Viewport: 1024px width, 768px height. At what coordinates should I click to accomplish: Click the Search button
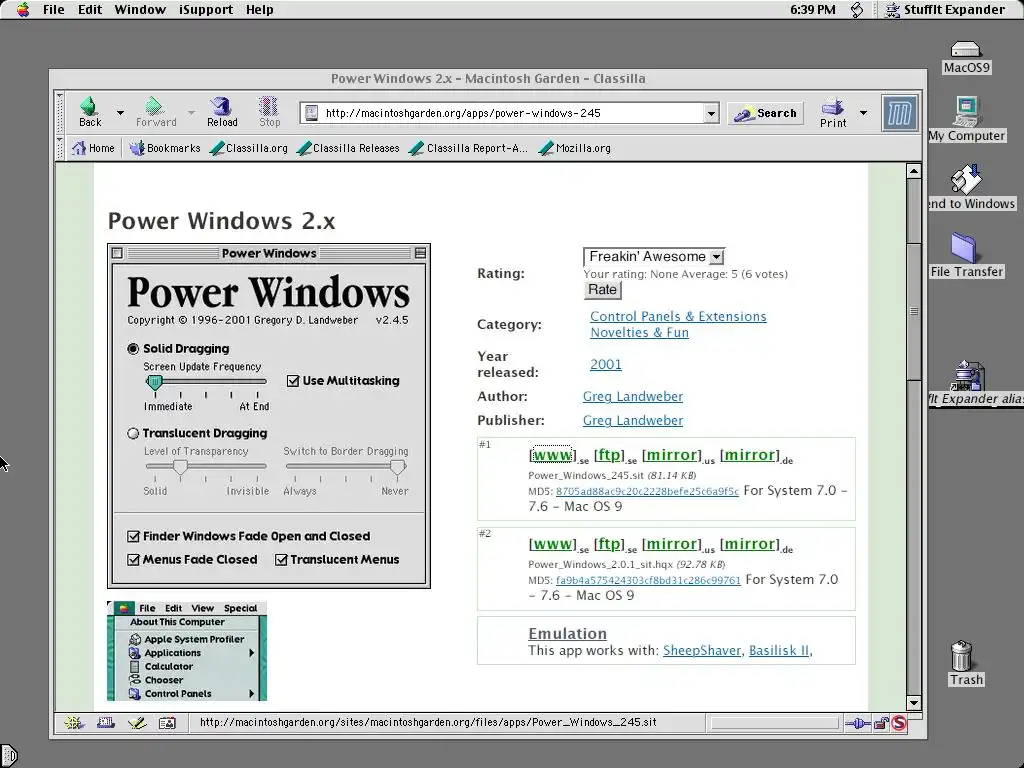click(765, 114)
